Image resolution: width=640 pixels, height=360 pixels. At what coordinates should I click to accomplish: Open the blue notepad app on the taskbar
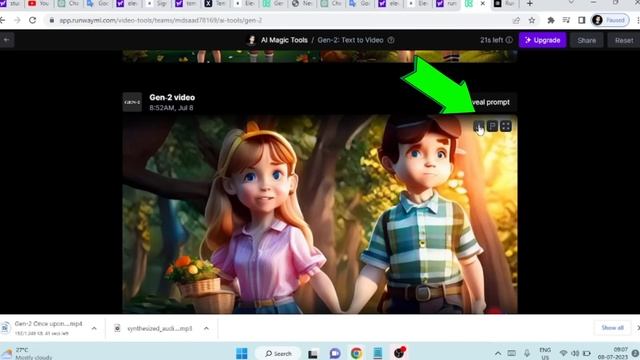[378, 353]
